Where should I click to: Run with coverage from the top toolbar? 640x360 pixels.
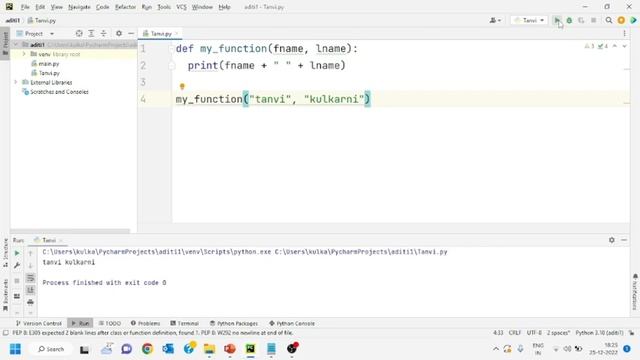point(581,20)
